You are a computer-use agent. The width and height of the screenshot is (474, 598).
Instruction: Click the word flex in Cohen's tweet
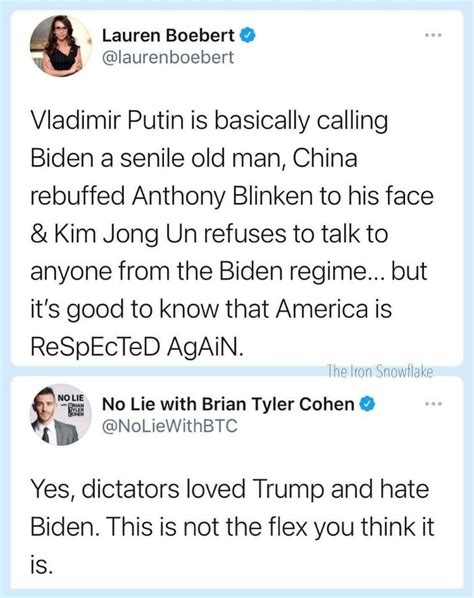(x=287, y=526)
